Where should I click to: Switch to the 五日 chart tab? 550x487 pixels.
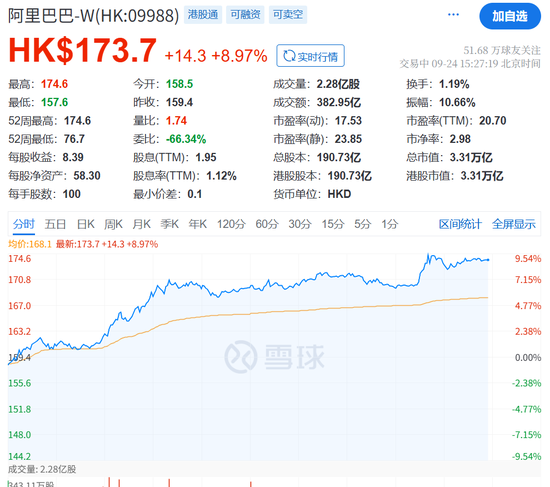pos(55,224)
